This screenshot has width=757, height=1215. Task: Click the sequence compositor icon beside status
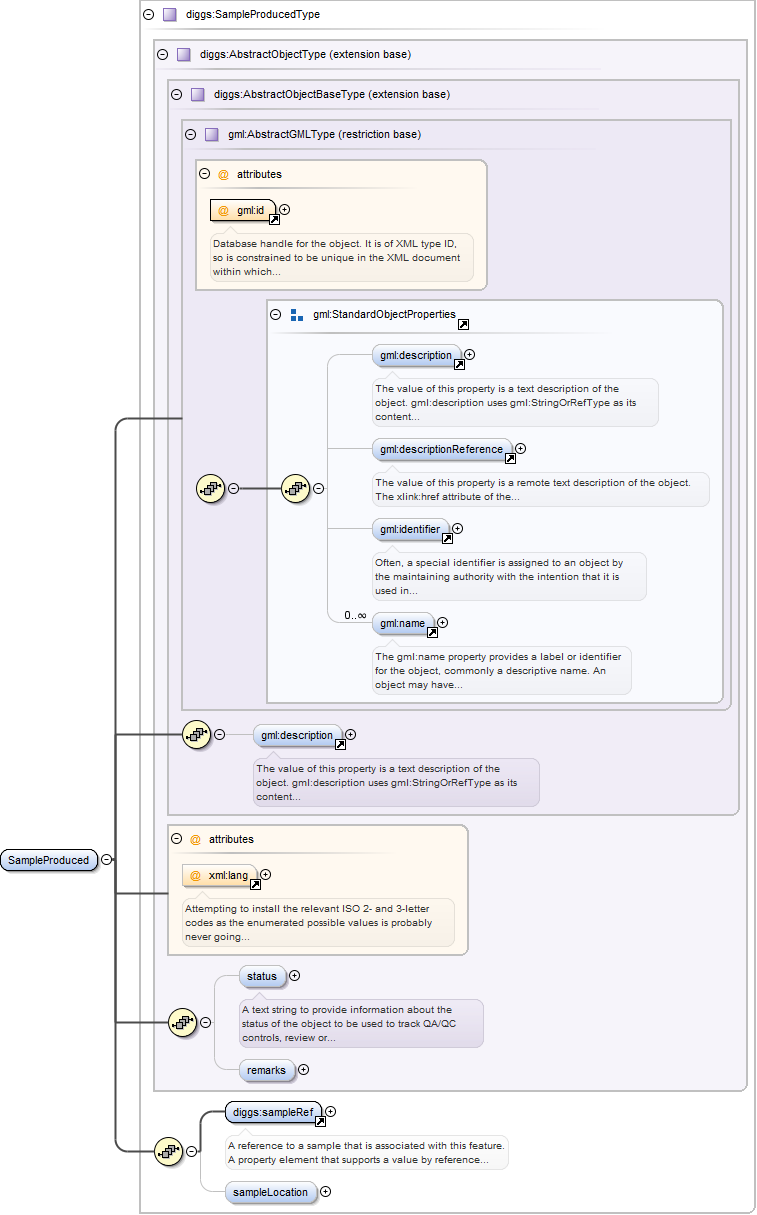182,1022
